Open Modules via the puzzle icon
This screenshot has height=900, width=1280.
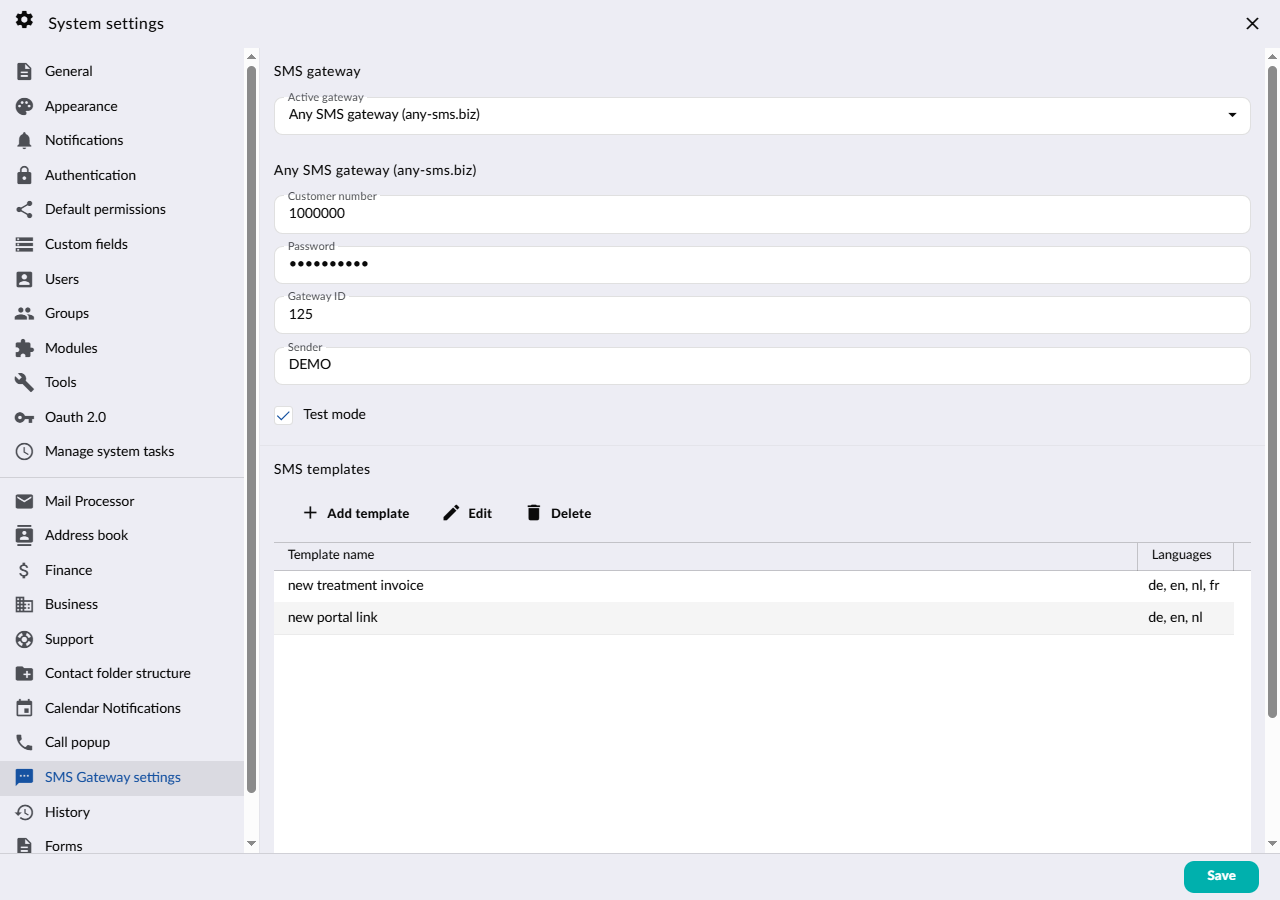(24, 348)
